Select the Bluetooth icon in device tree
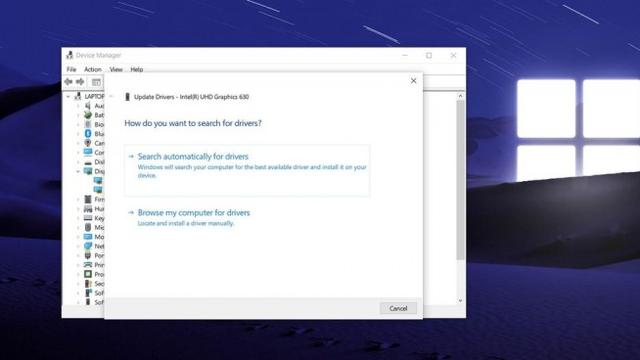640x360 pixels. point(88,133)
